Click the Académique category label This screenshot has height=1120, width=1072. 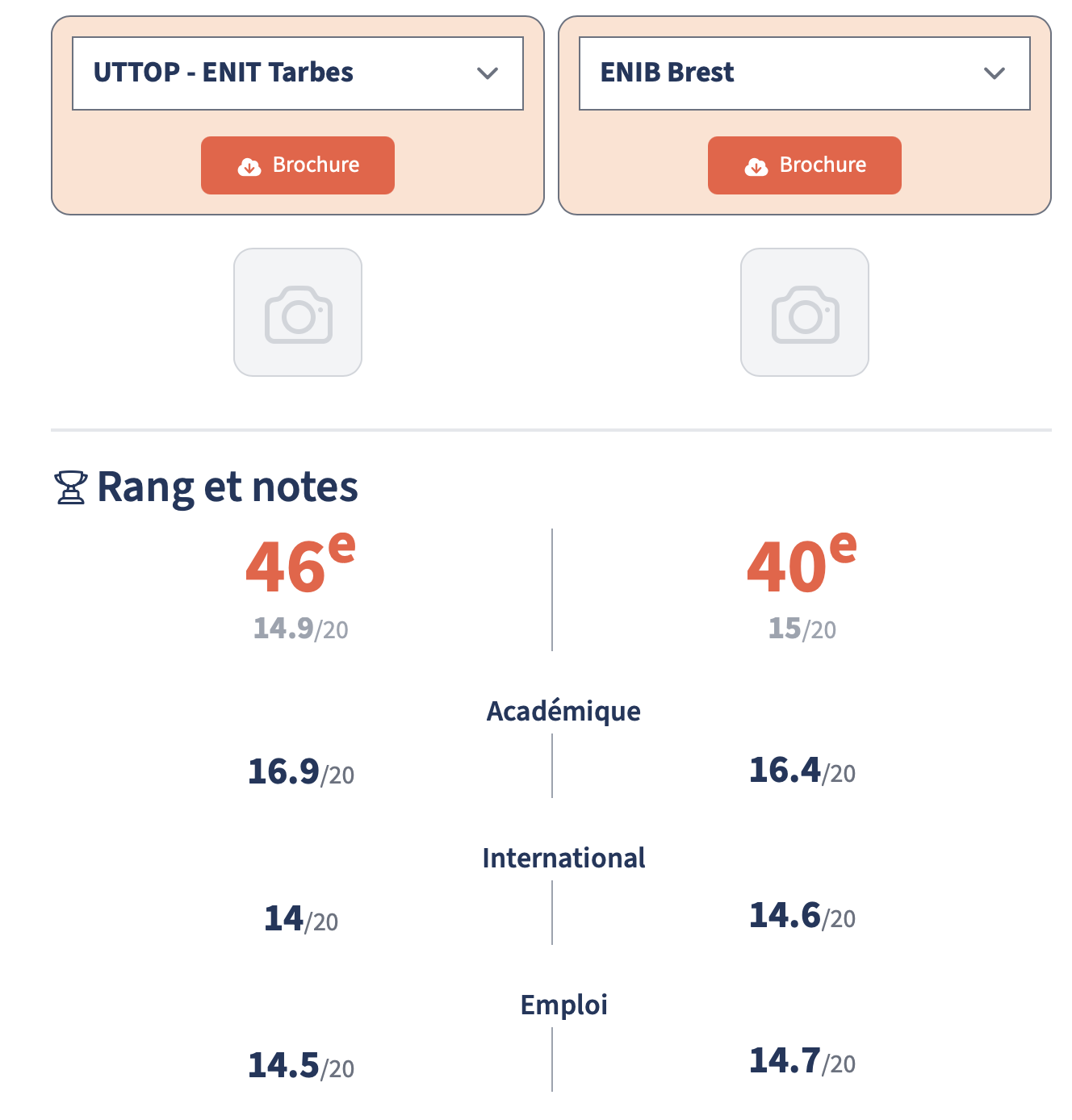[563, 711]
